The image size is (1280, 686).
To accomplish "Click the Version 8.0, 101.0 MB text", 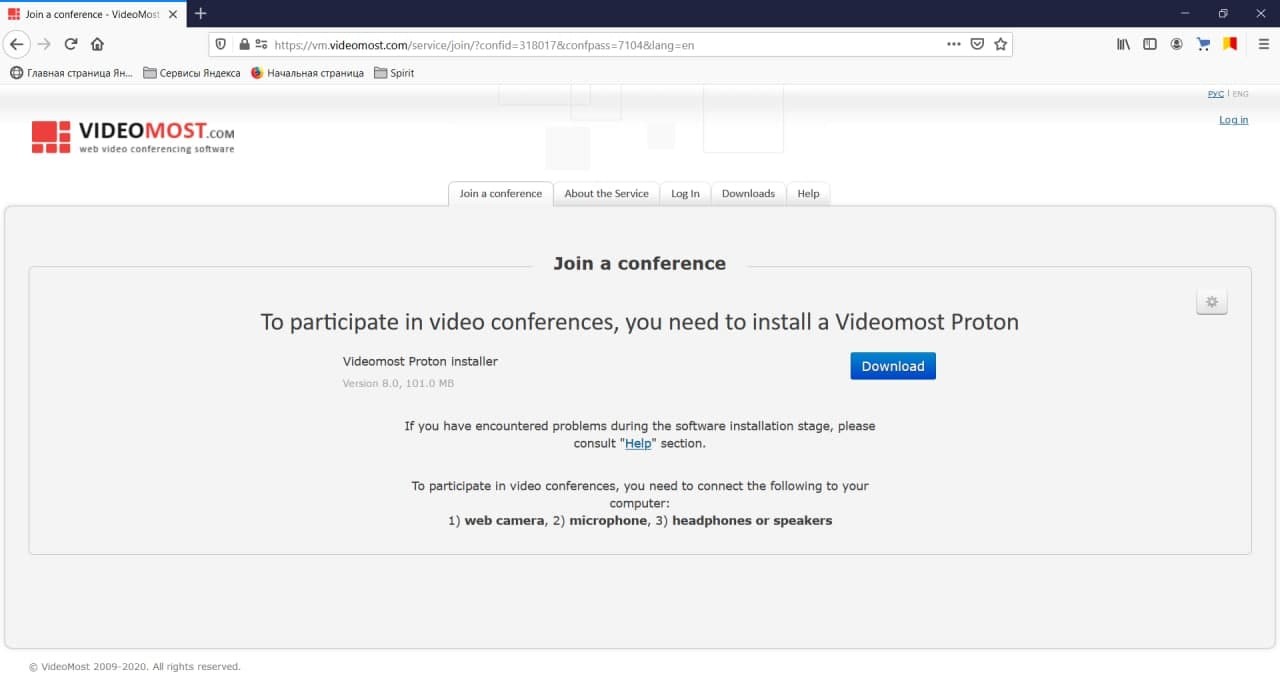I will (x=398, y=384).
